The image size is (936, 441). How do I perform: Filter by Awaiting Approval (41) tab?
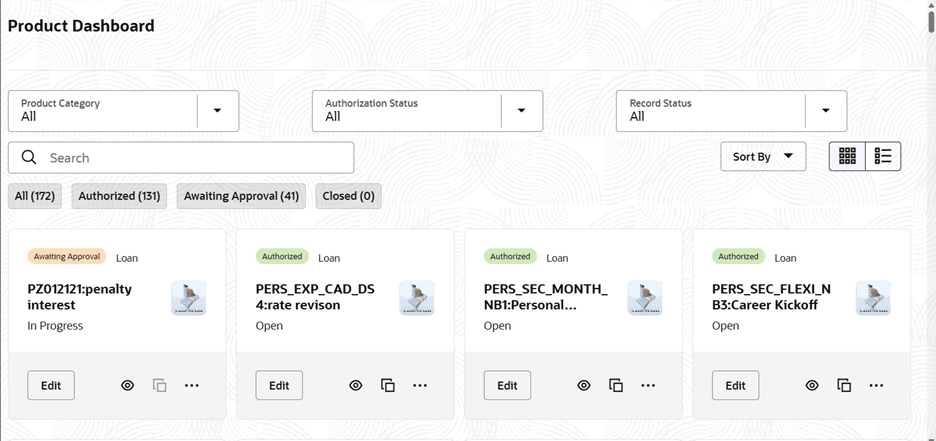click(x=241, y=196)
